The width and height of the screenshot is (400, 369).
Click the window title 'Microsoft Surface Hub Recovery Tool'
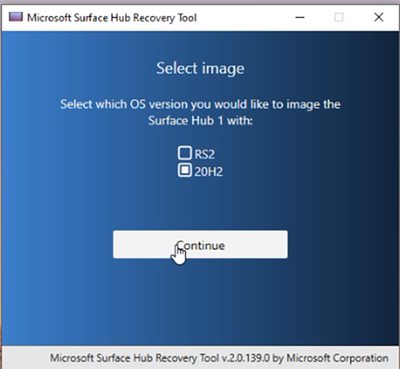coord(112,17)
